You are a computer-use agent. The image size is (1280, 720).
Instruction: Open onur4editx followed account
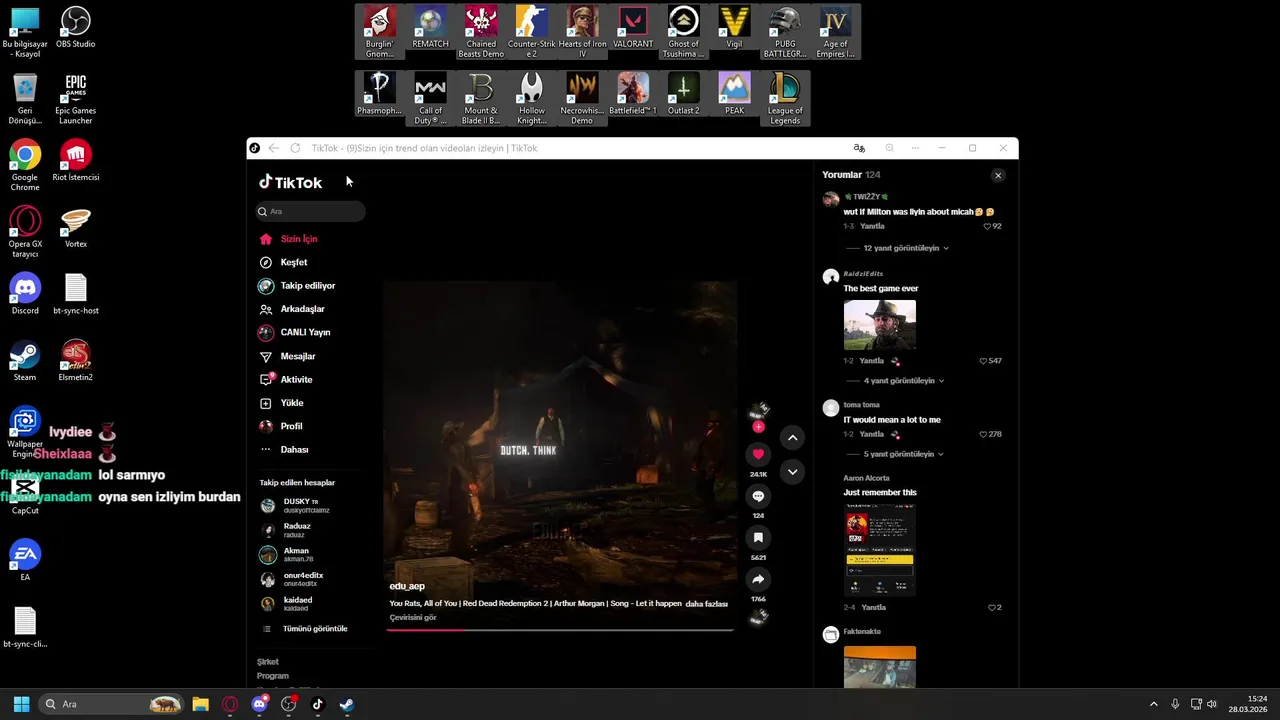coord(302,580)
